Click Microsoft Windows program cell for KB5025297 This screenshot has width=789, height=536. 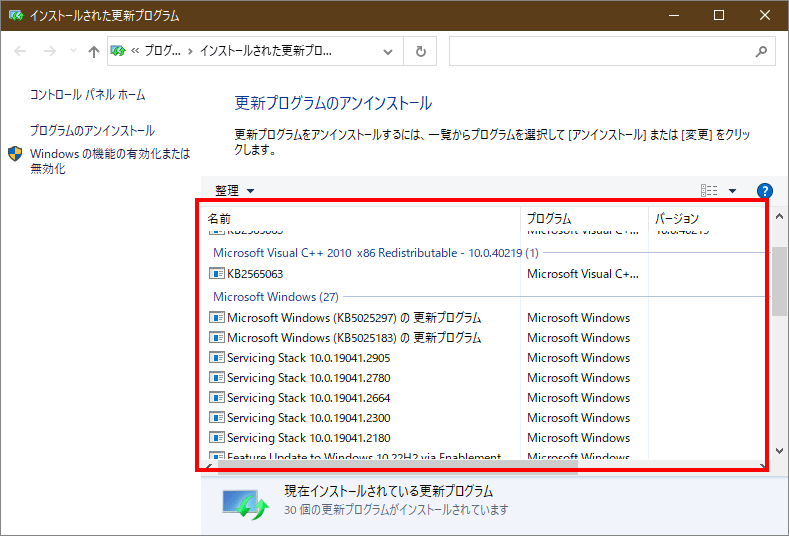[x=579, y=318]
